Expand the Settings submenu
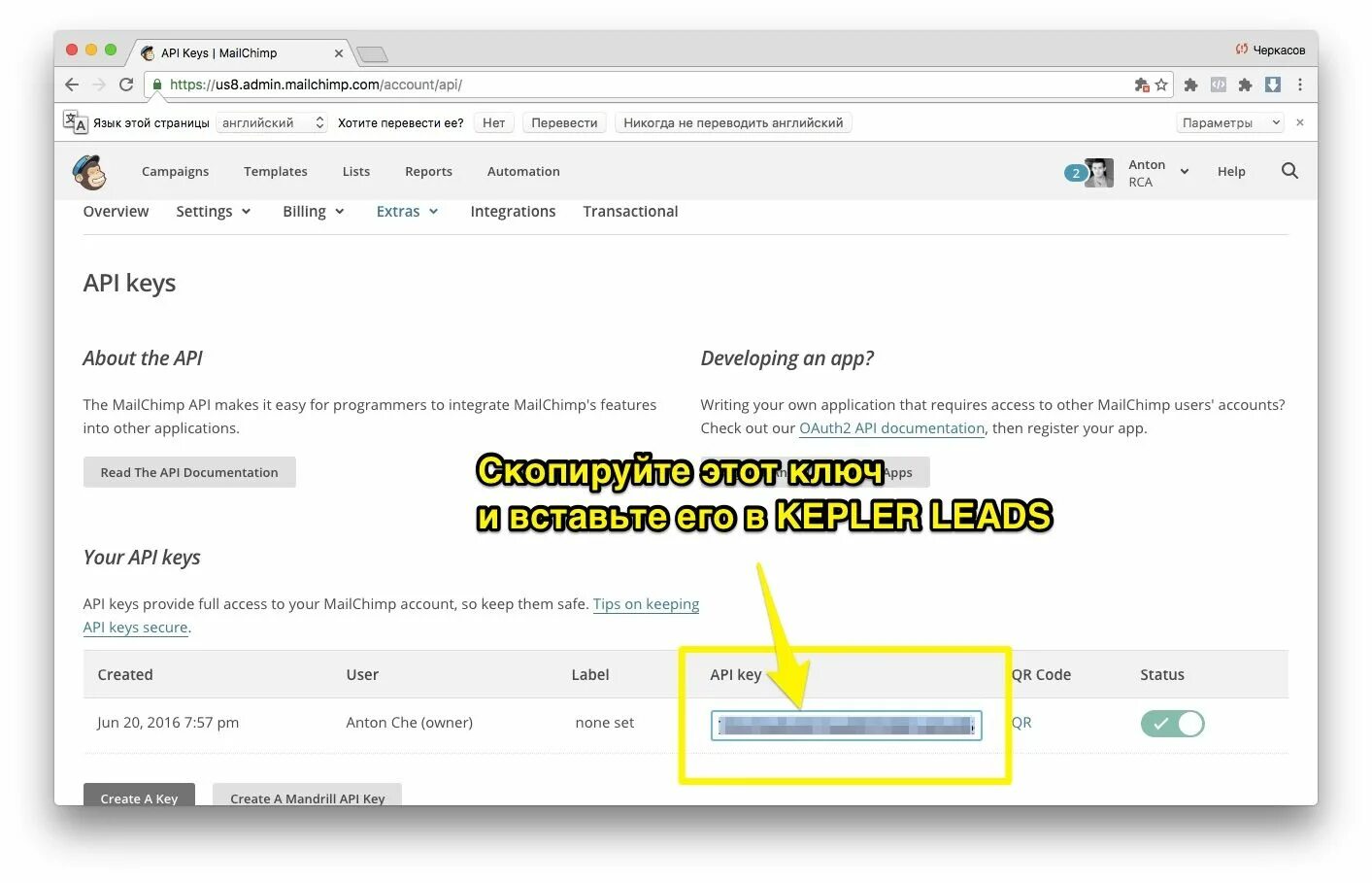The image size is (1372, 883). [x=214, y=212]
